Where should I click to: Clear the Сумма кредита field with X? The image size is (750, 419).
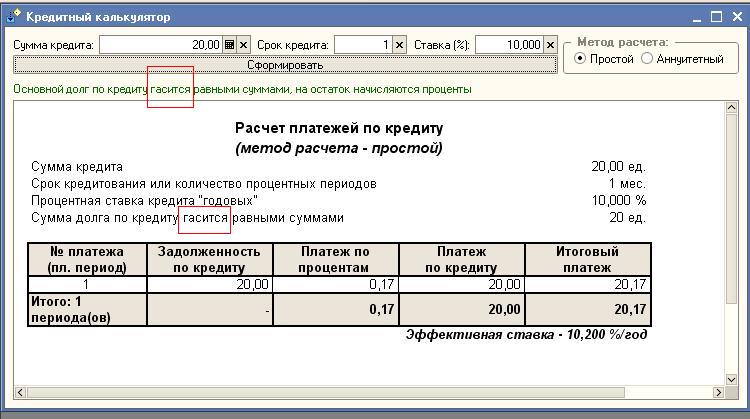tap(243, 45)
